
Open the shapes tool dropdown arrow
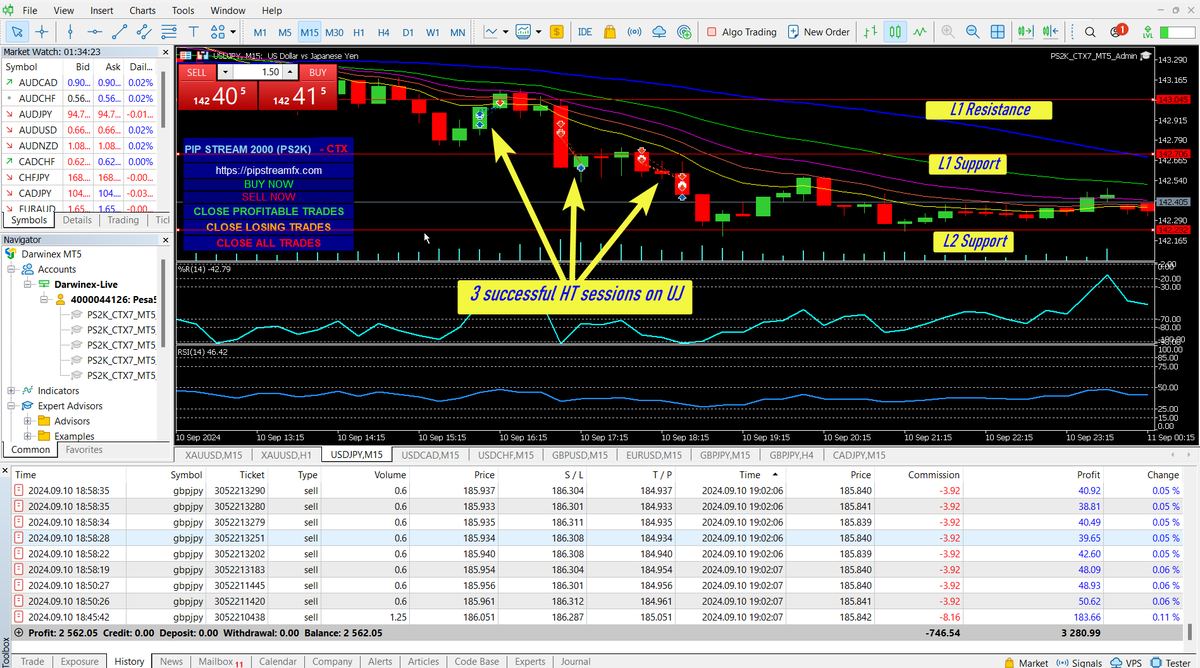pos(235,32)
